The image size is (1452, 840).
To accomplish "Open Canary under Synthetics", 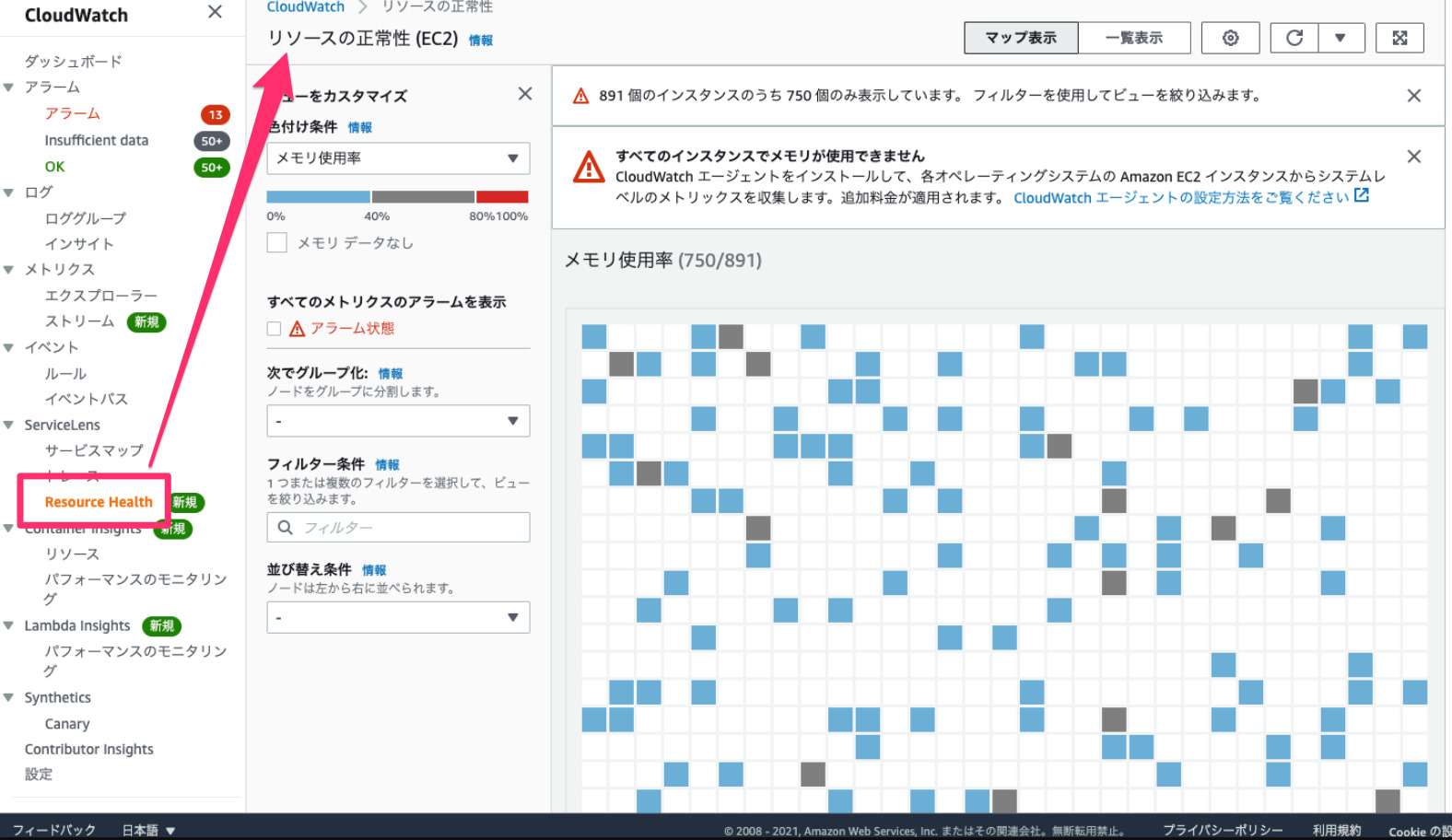I will click(x=67, y=724).
